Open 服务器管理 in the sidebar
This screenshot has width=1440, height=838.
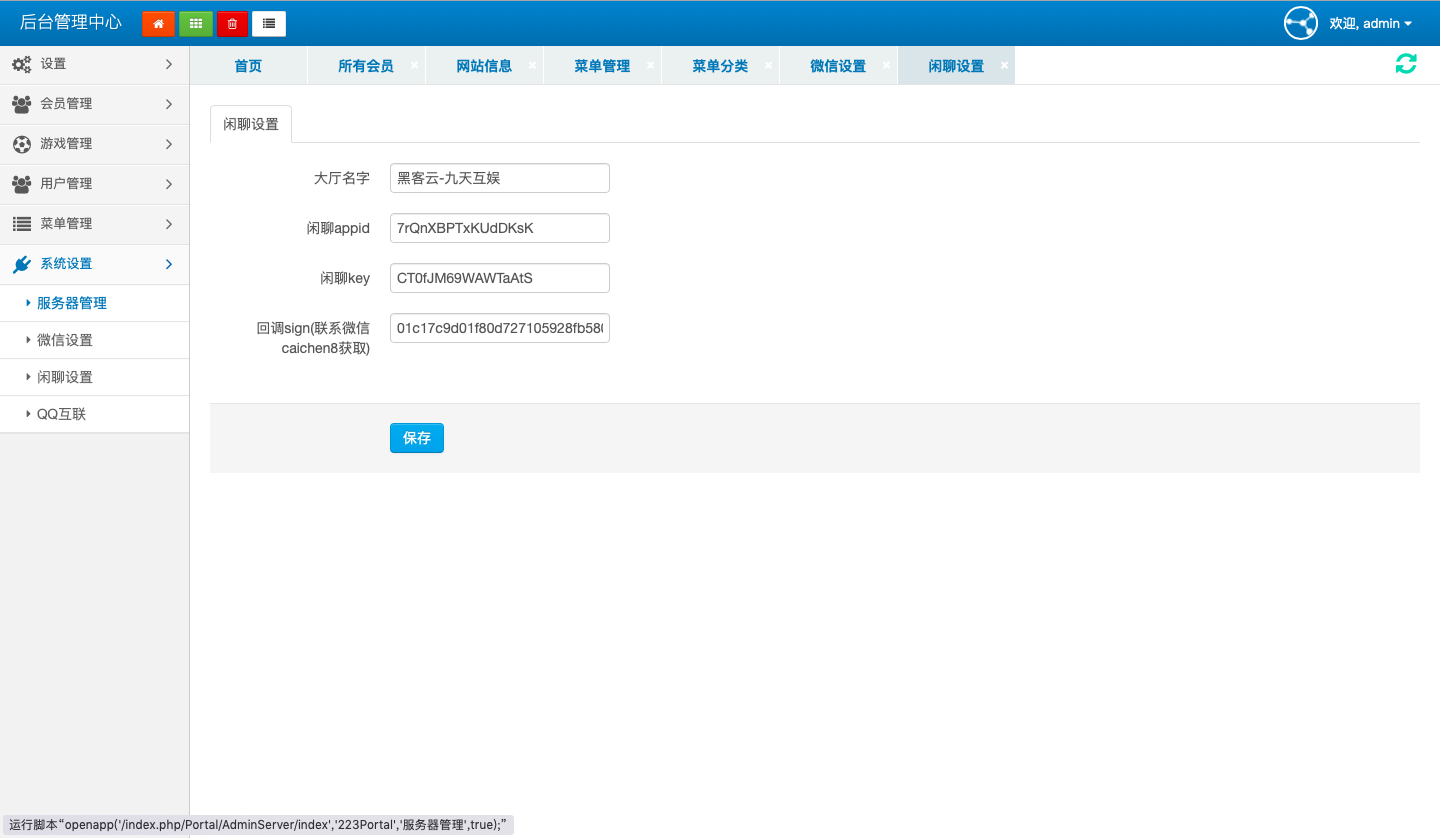click(x=72, y=303)
